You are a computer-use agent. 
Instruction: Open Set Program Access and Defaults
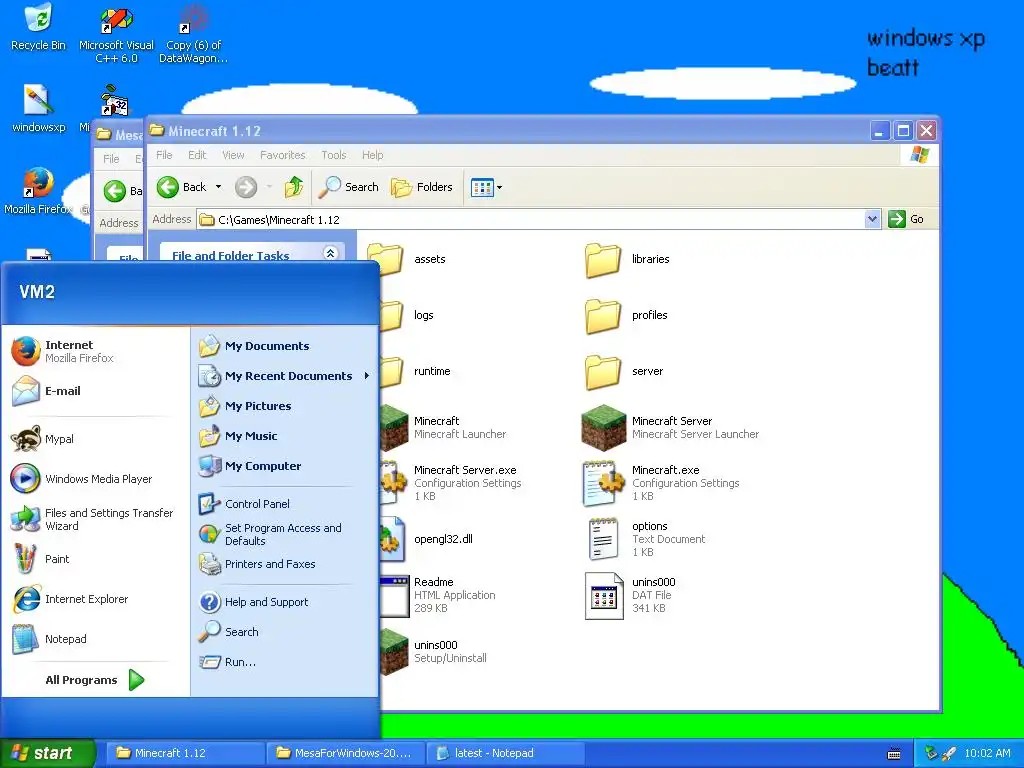(285, 534)
